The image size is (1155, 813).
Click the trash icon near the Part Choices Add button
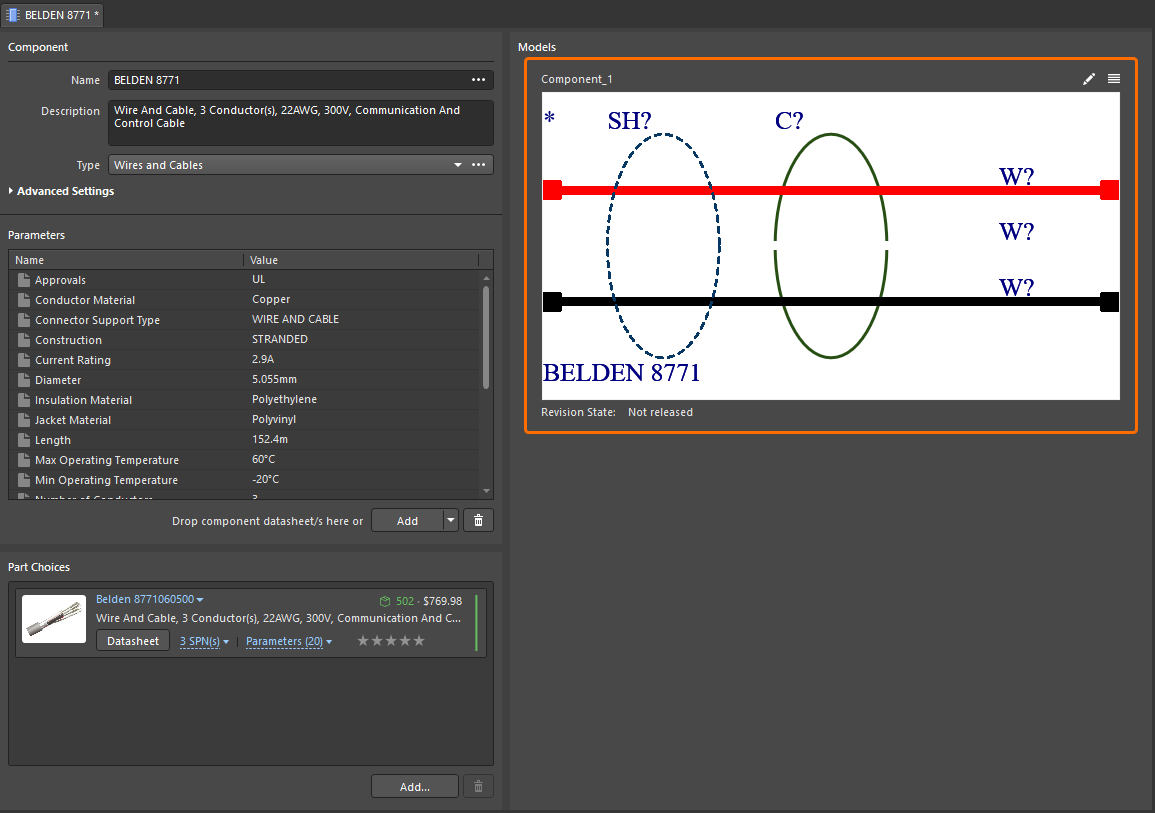478,786
